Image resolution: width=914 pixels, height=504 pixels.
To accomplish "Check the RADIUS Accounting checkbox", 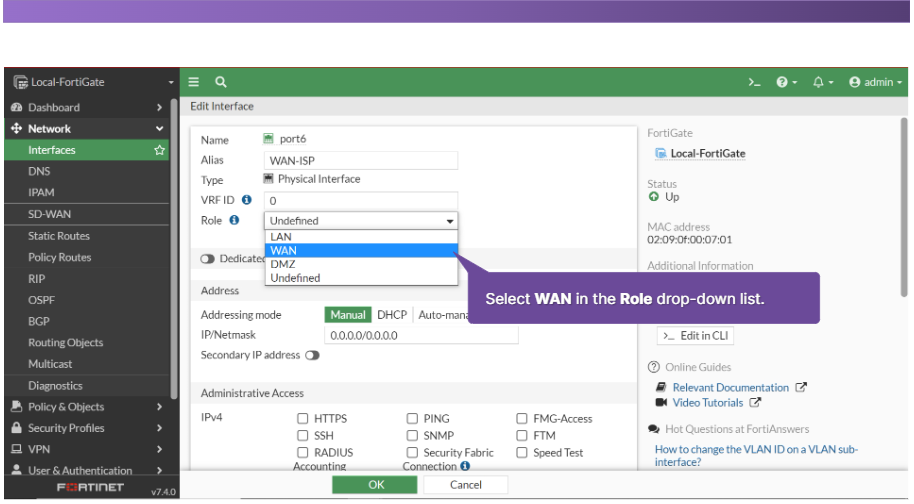I will tap(302, 452).
